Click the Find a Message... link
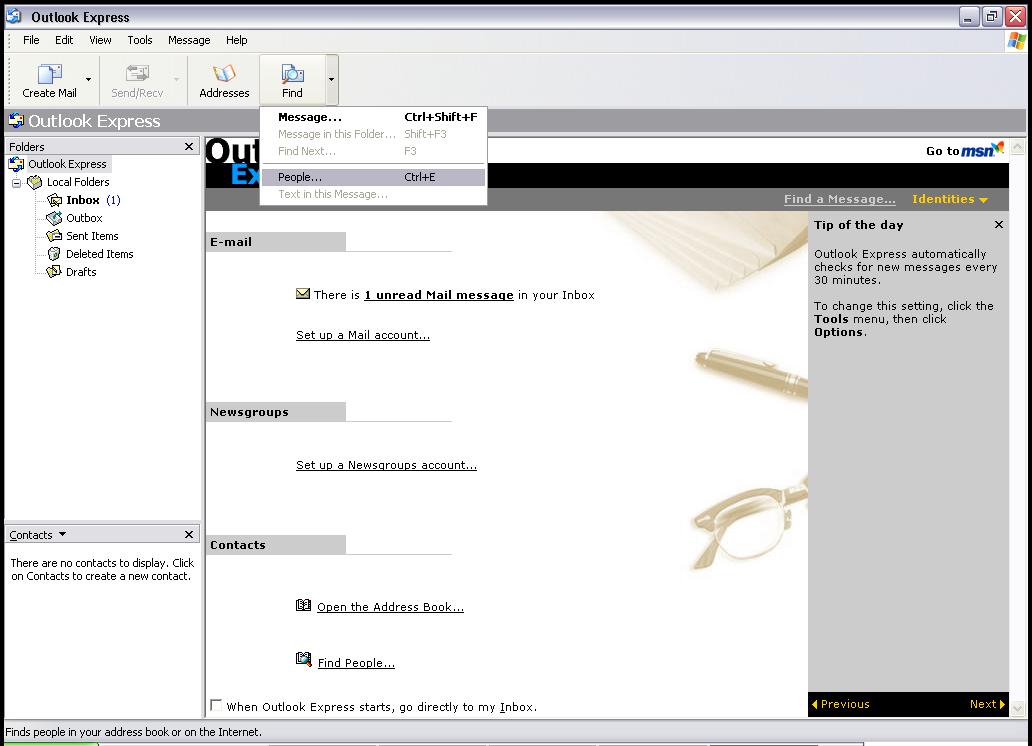 tap(839, 199)
